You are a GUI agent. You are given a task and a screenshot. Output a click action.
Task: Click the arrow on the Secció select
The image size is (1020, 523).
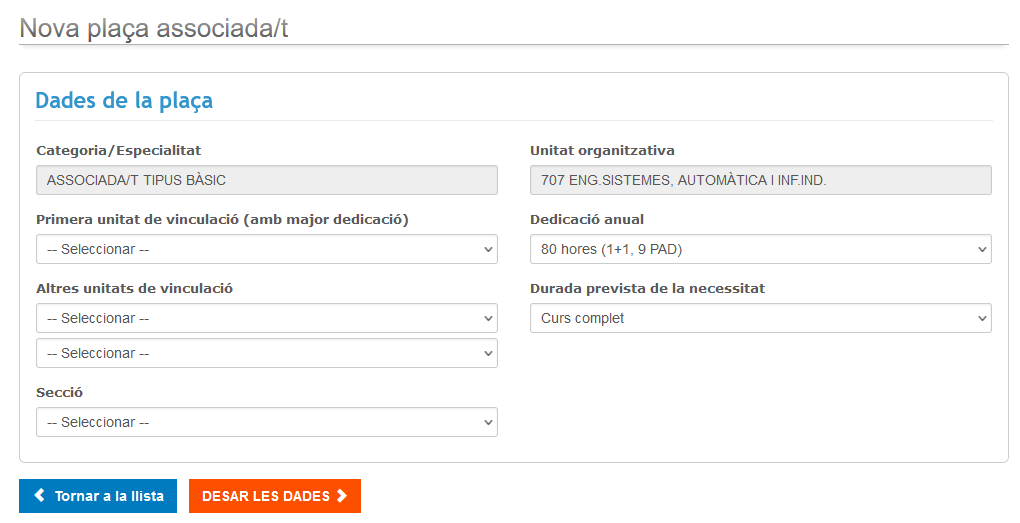pos(488,422)
